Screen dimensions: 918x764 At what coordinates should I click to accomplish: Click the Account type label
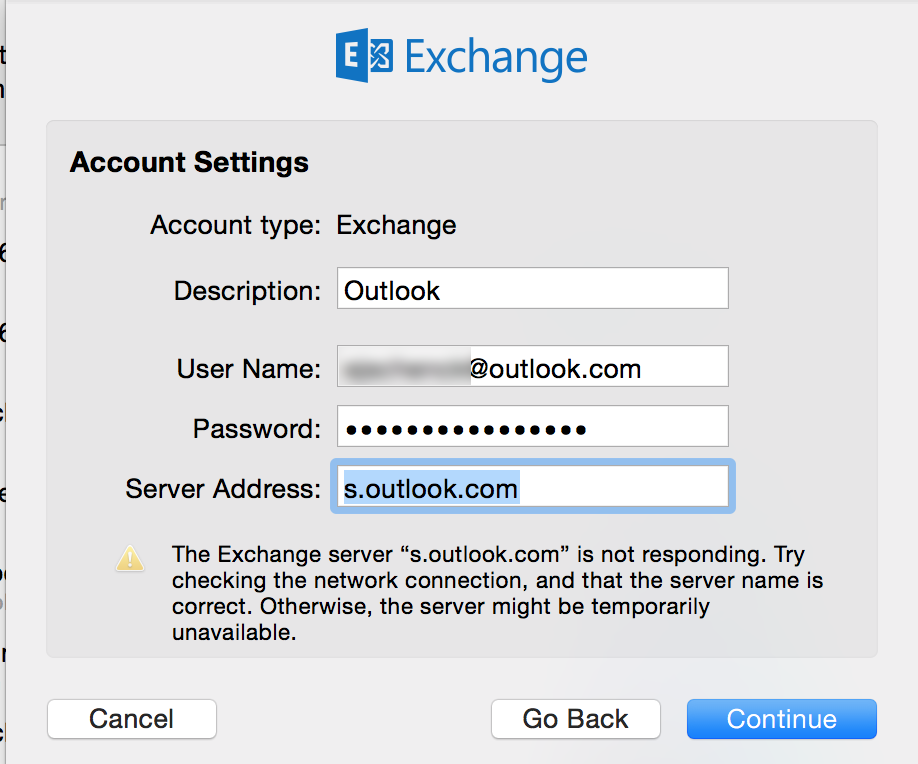click(x=236, y=225)
